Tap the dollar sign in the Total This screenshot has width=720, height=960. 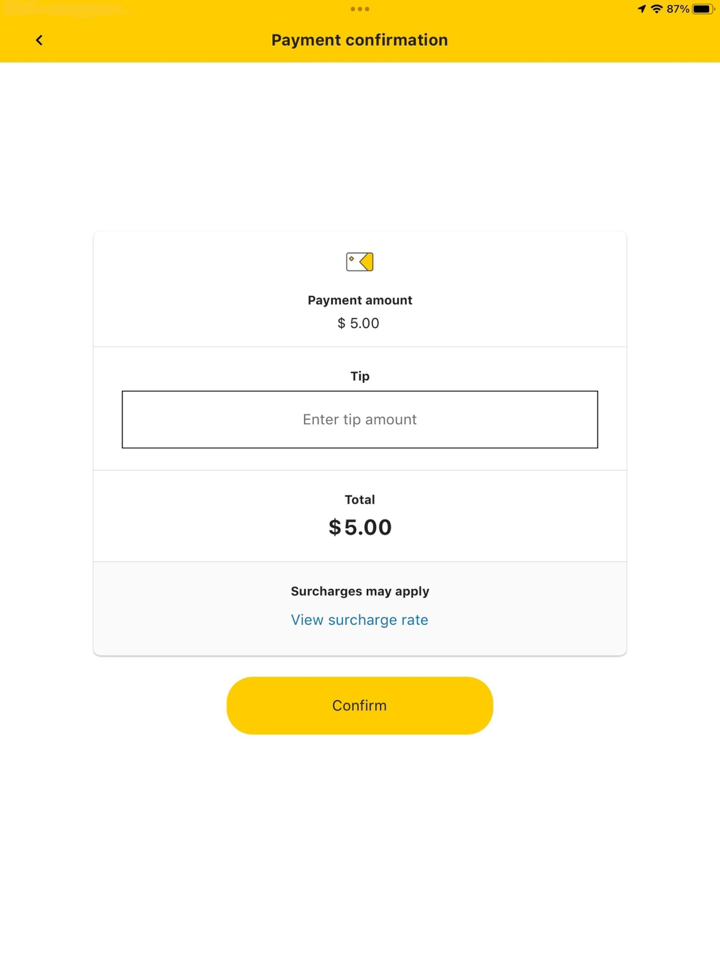point(335,528)
